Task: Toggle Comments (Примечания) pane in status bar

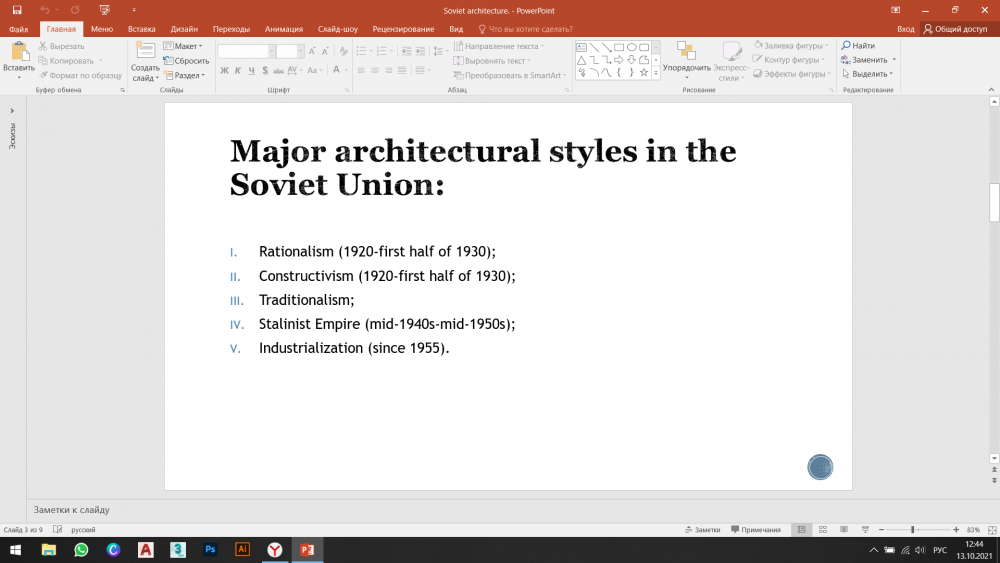Action: 756,529
